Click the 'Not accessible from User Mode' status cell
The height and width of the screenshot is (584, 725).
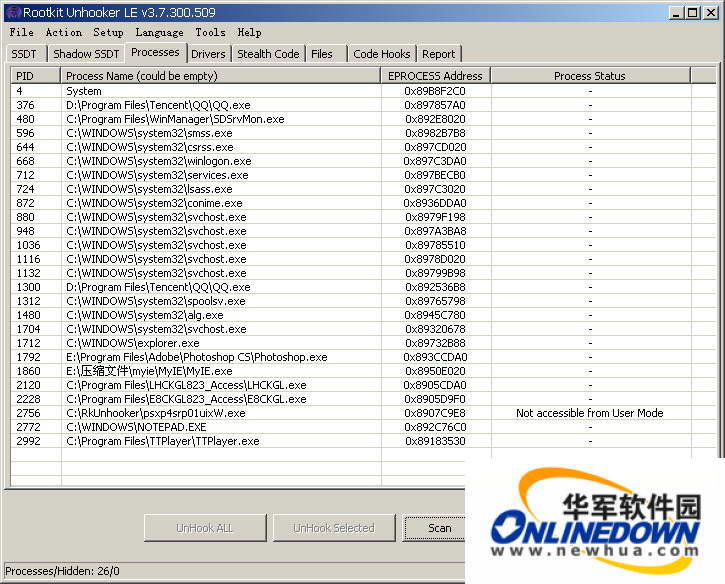(x=590, y=413)
